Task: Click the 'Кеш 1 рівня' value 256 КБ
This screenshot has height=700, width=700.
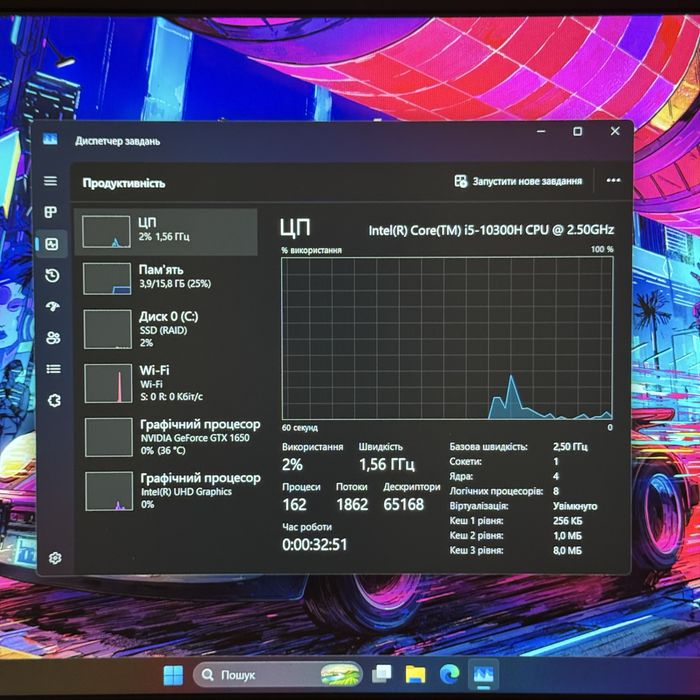Action: pos(567,521)
